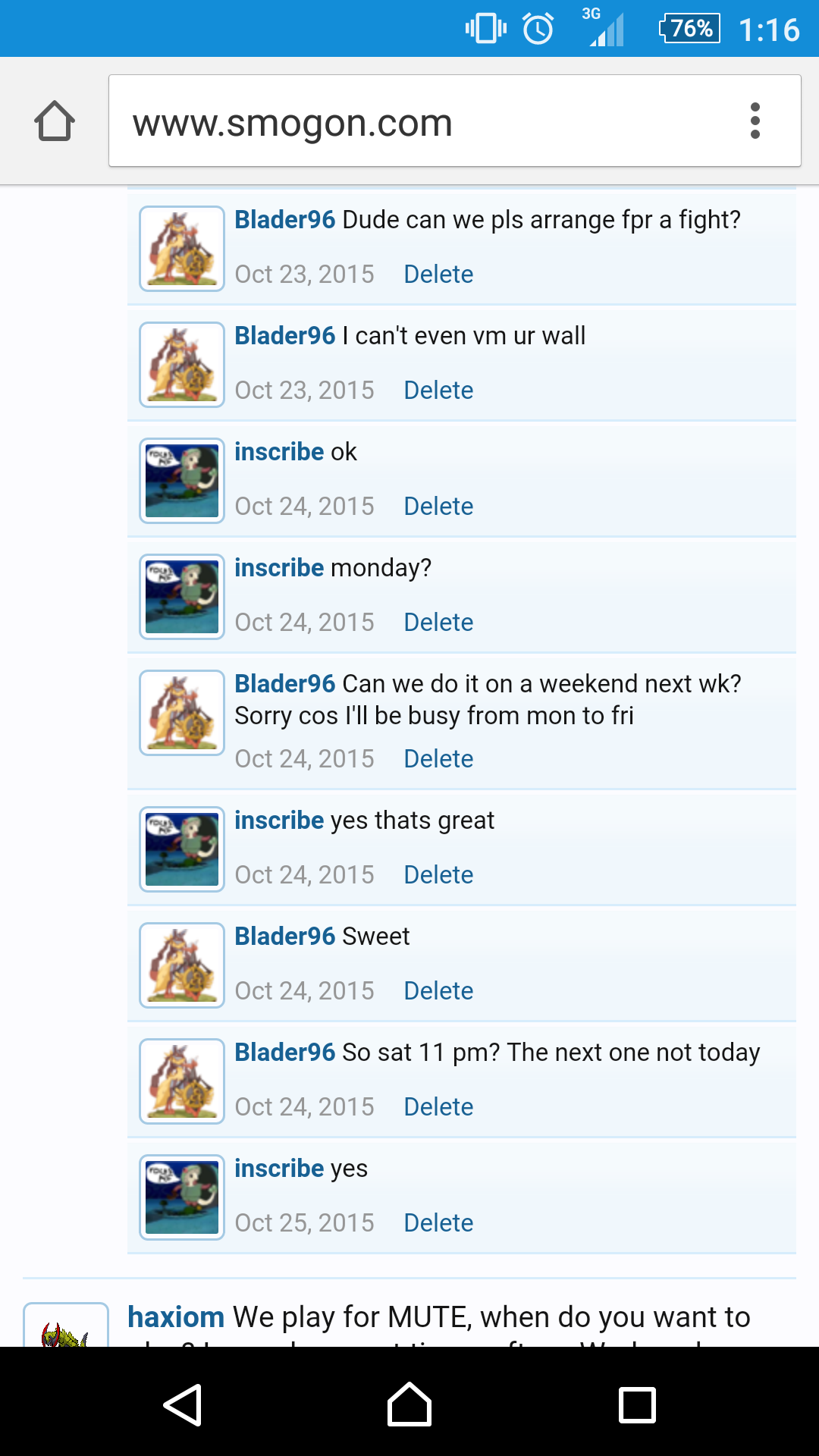The width and height of the screenshot is (819, 1456).
Task: Tap Blader96's avatar beside "So sat 11 pm?"
Action: (182, 1081)
